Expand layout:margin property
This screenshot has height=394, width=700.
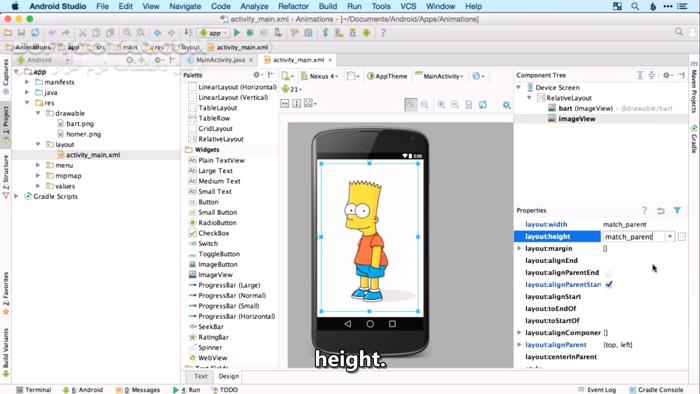pos(519,249)
